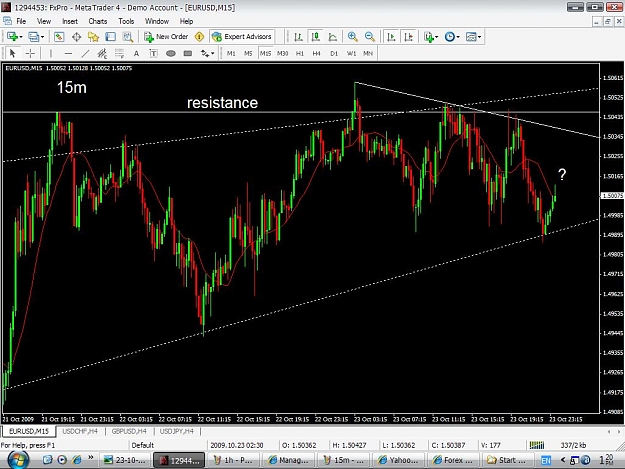
Task: Switch to M30 timeframe
Action: pos(283,53)
